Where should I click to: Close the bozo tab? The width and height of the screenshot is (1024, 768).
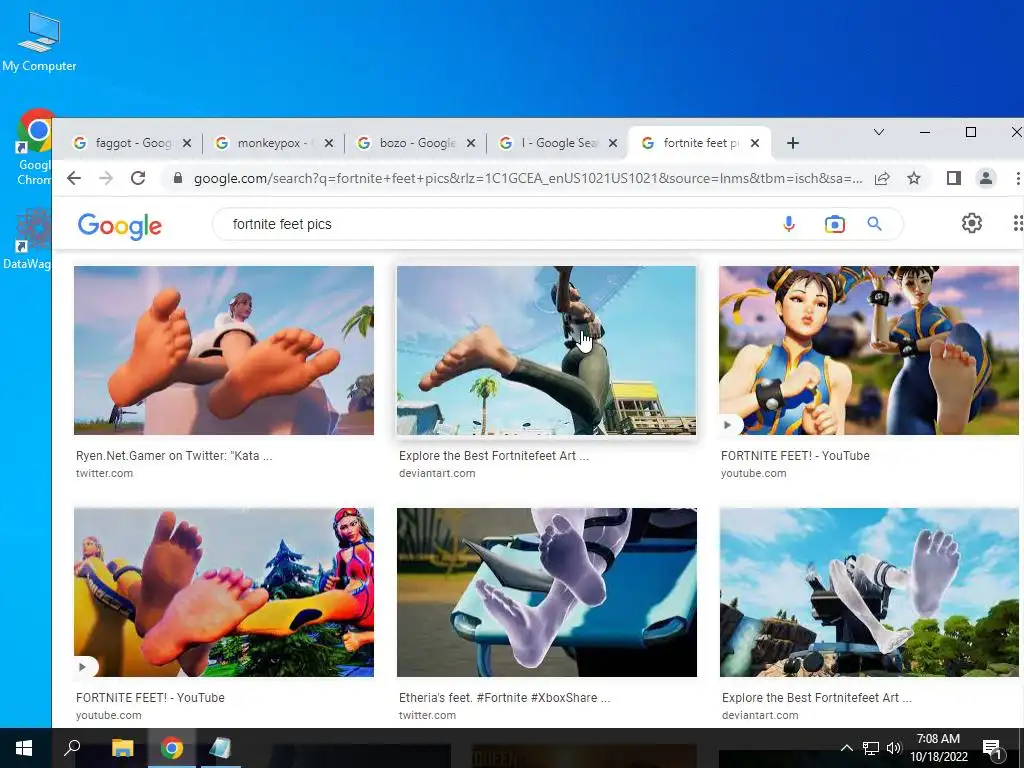(x=471, y=143)
